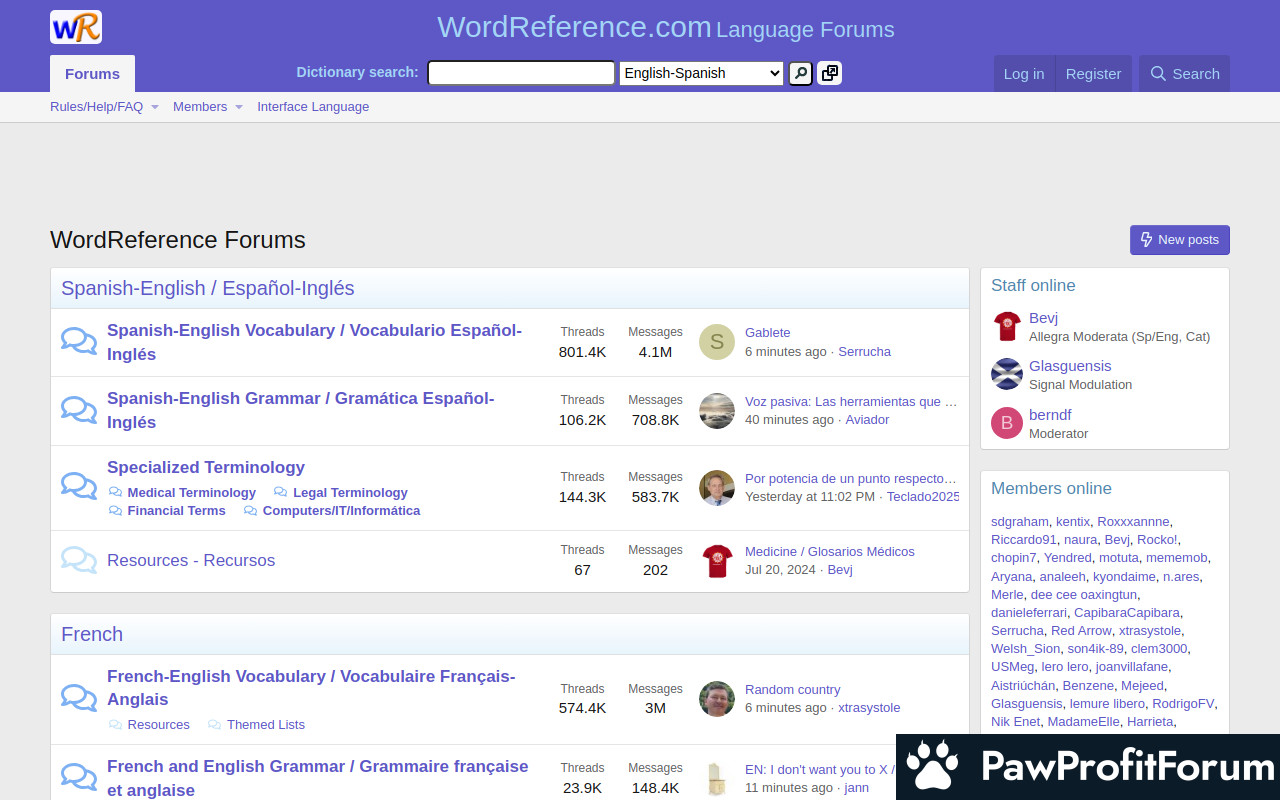Click the avatar beside Voz pasiva post
This screenshot has width=1280, height=800.
pyautogui.click(x=717, y=410)
